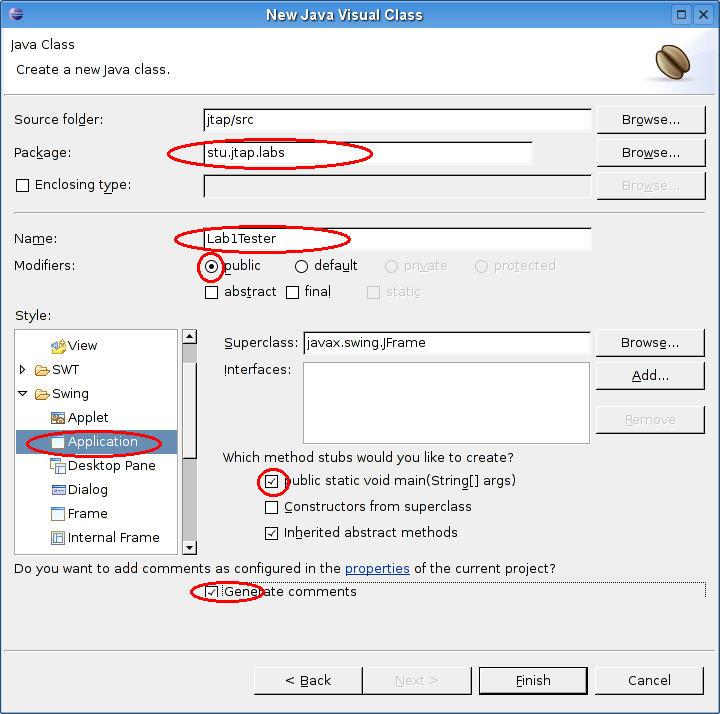The image size is (720, 714).
Task: Click the style list scroll down arrow
Action: point(190,547)
